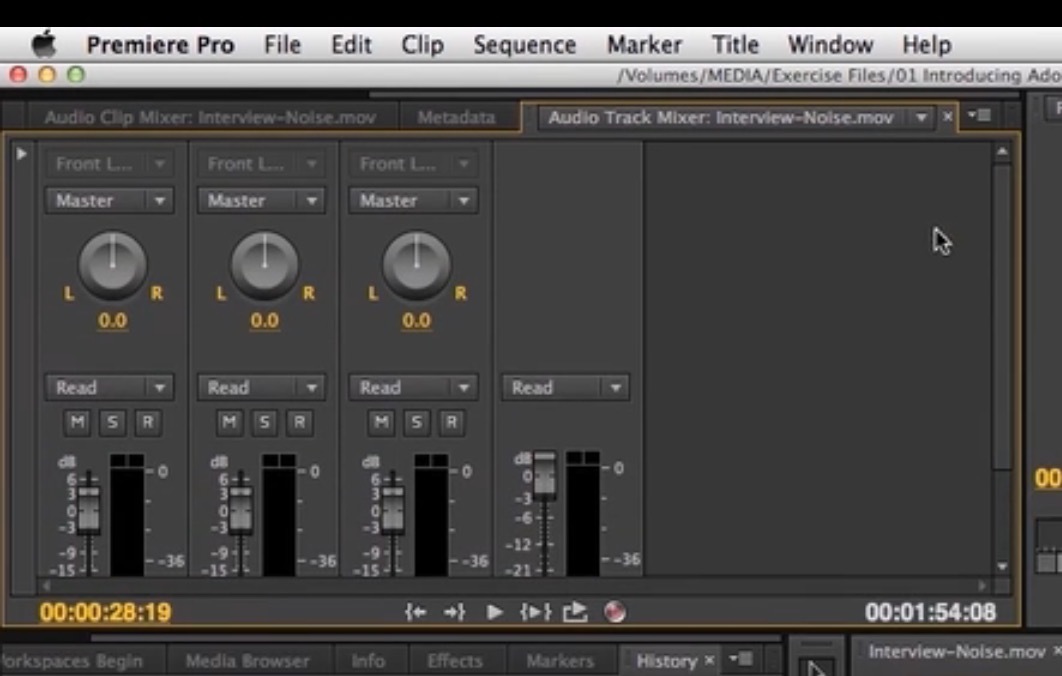Viewport: 1062px width, 676px height.
Task: Select the Audio Track Mixer tab
Action: (x=721, y=118)
